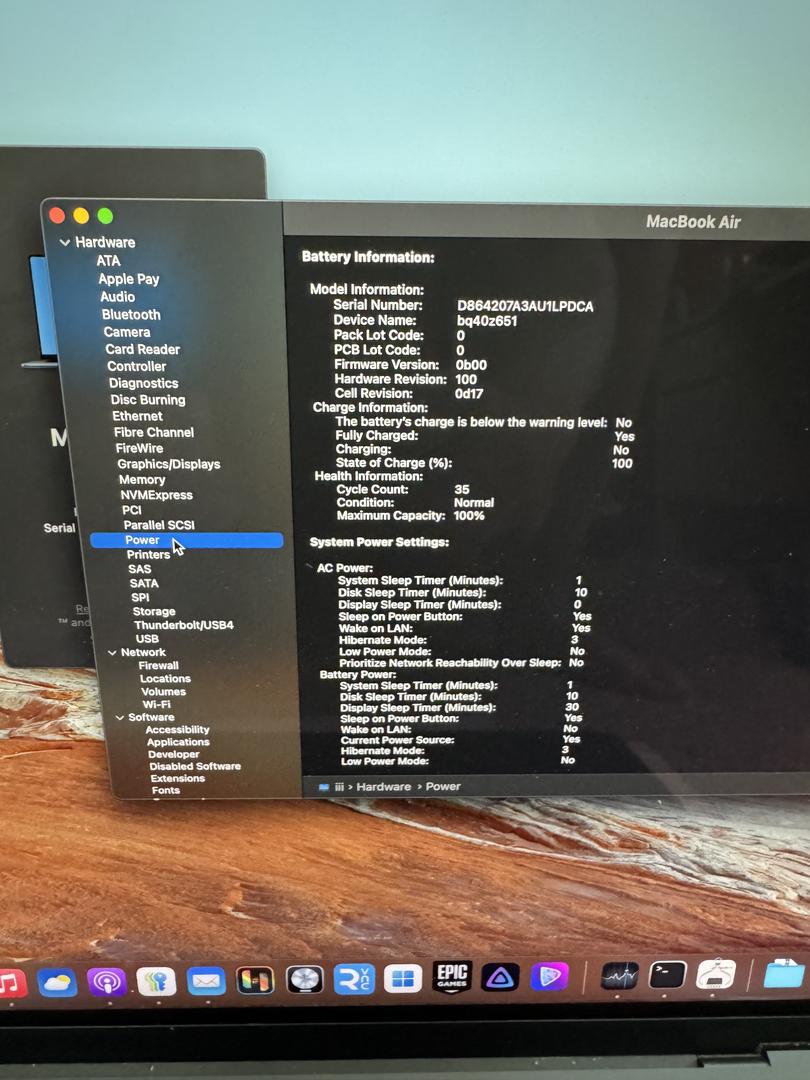810x1080 pixels.
Task: Choose Parallel SCSI in the sidebar
Action: click(159, 525)
